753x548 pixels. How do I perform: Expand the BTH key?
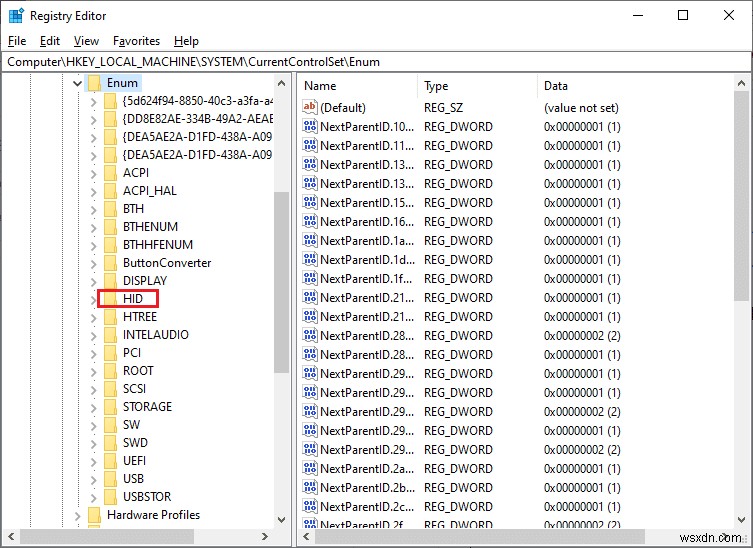click(x=93, y=209)
